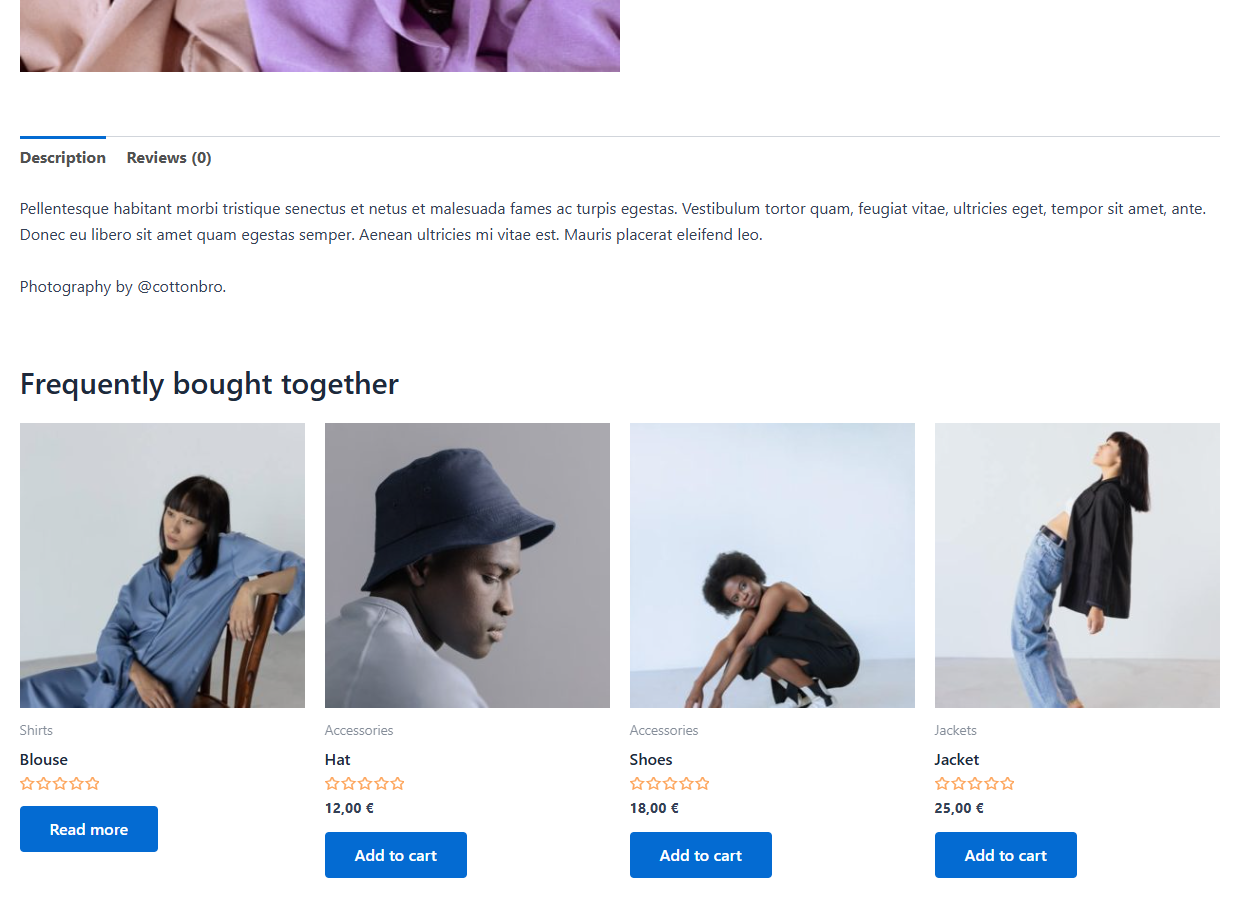
Task: Add the Hat to the cart
Action: coord(395,855)
